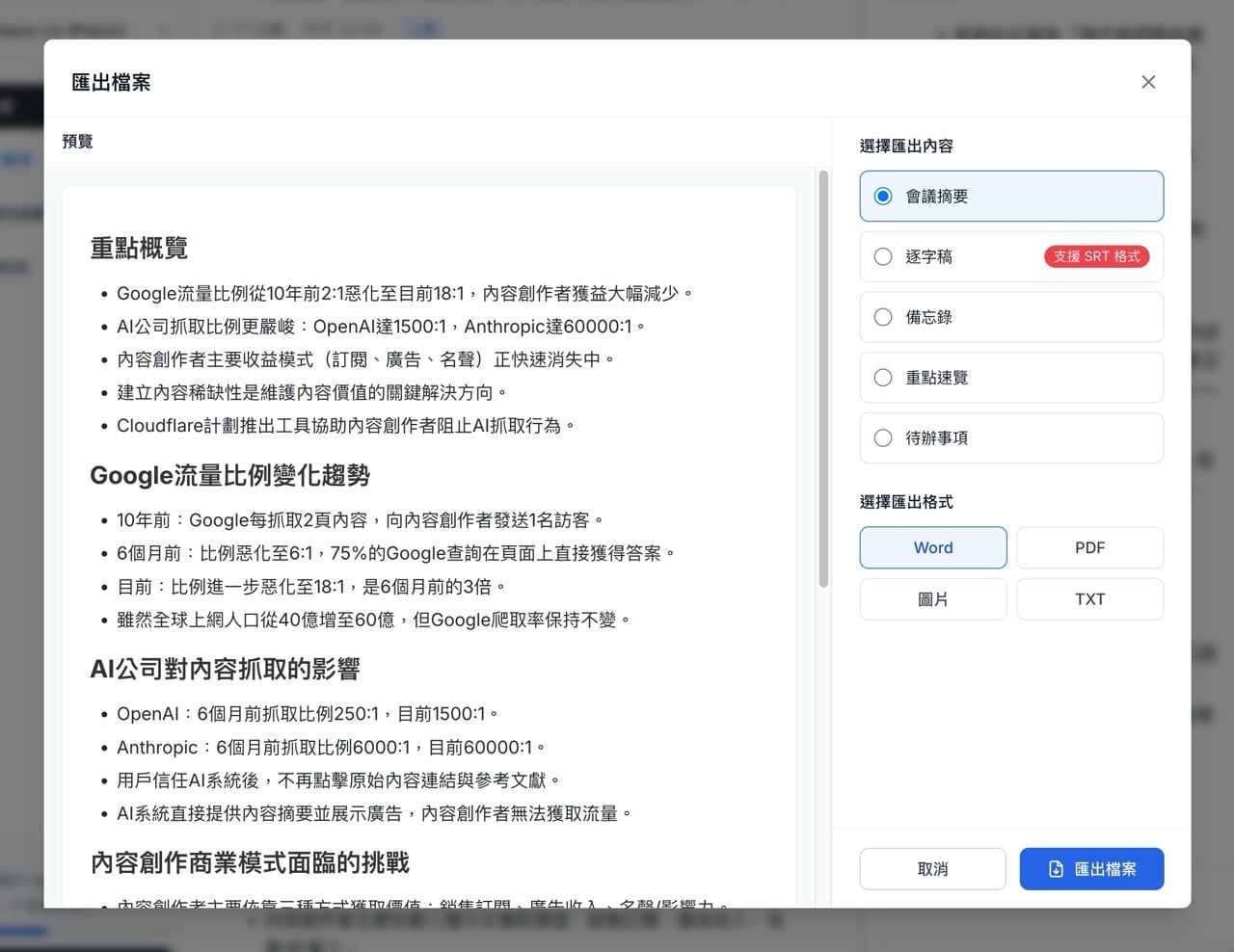Select the TXT export format
Image resolution: width=1234 pixels, height=952 pixels.
1089,599
